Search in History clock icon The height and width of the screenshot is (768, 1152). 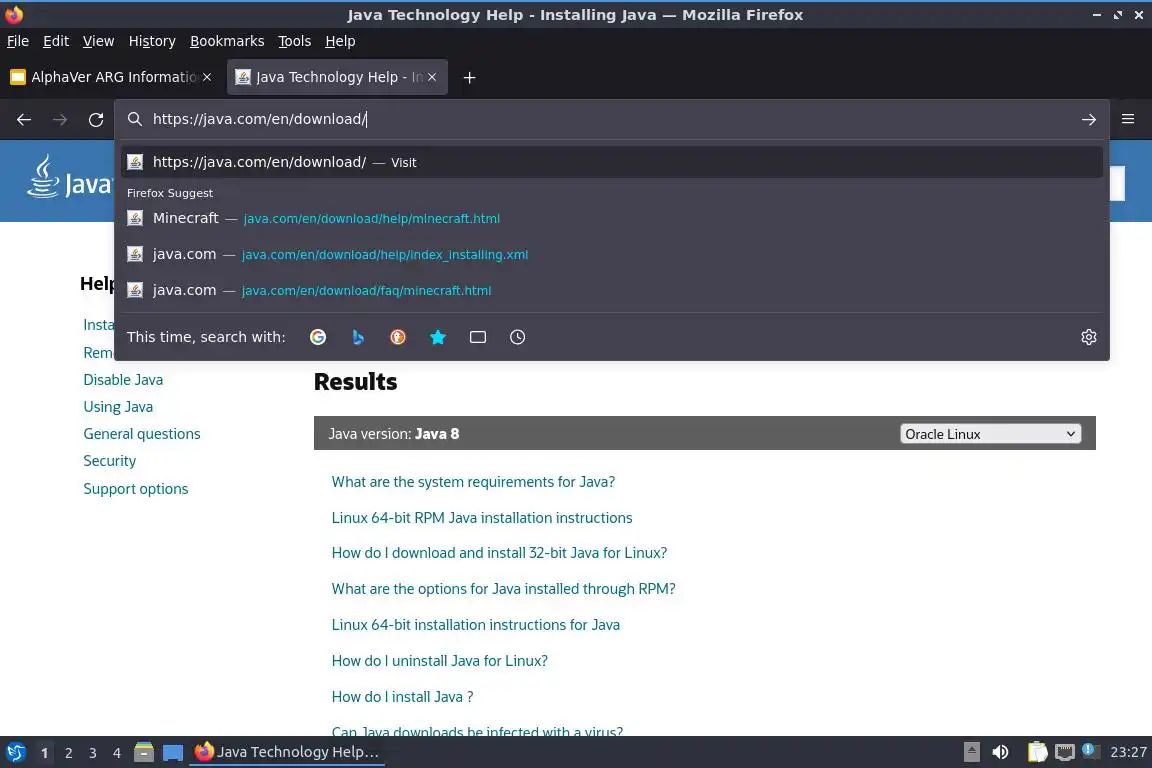click(517, 337)
